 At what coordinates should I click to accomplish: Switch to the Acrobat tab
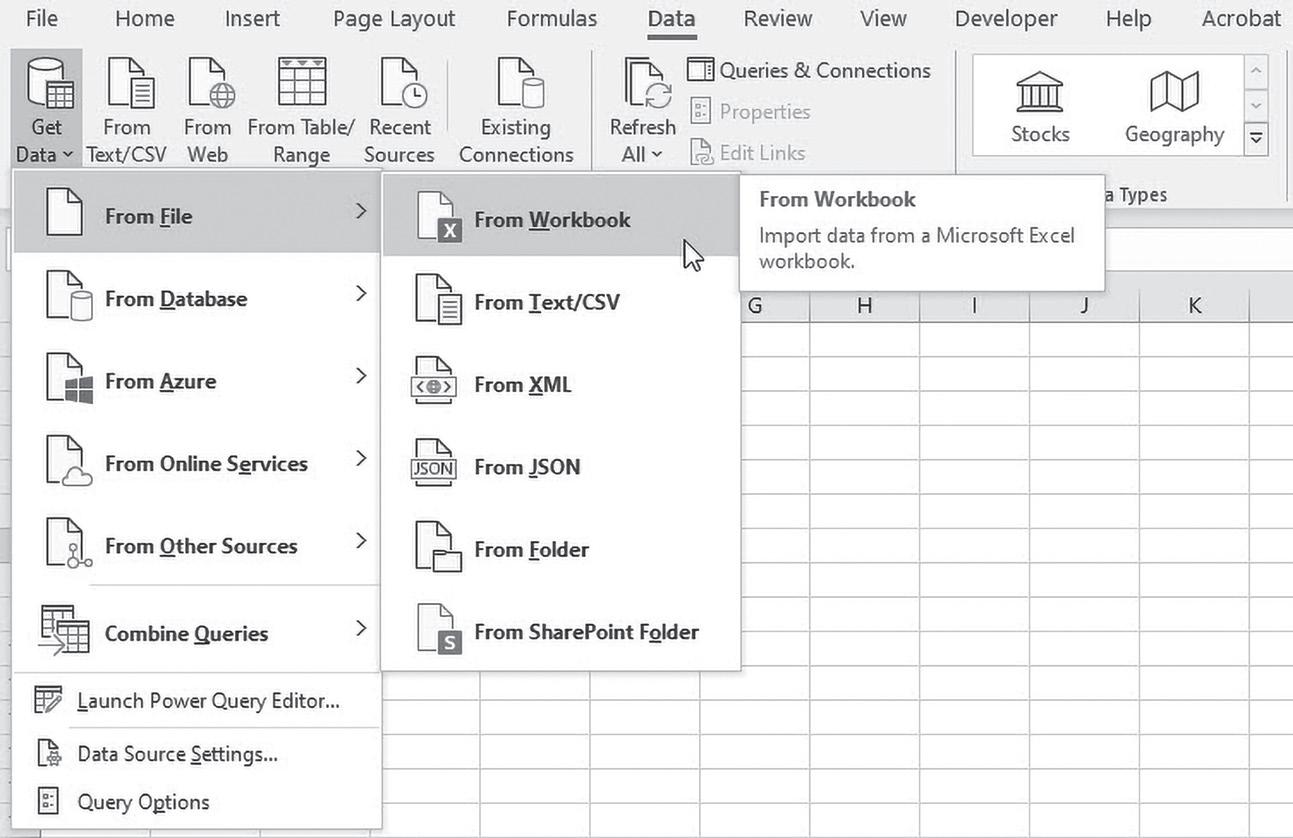(x=1240, y=18)
